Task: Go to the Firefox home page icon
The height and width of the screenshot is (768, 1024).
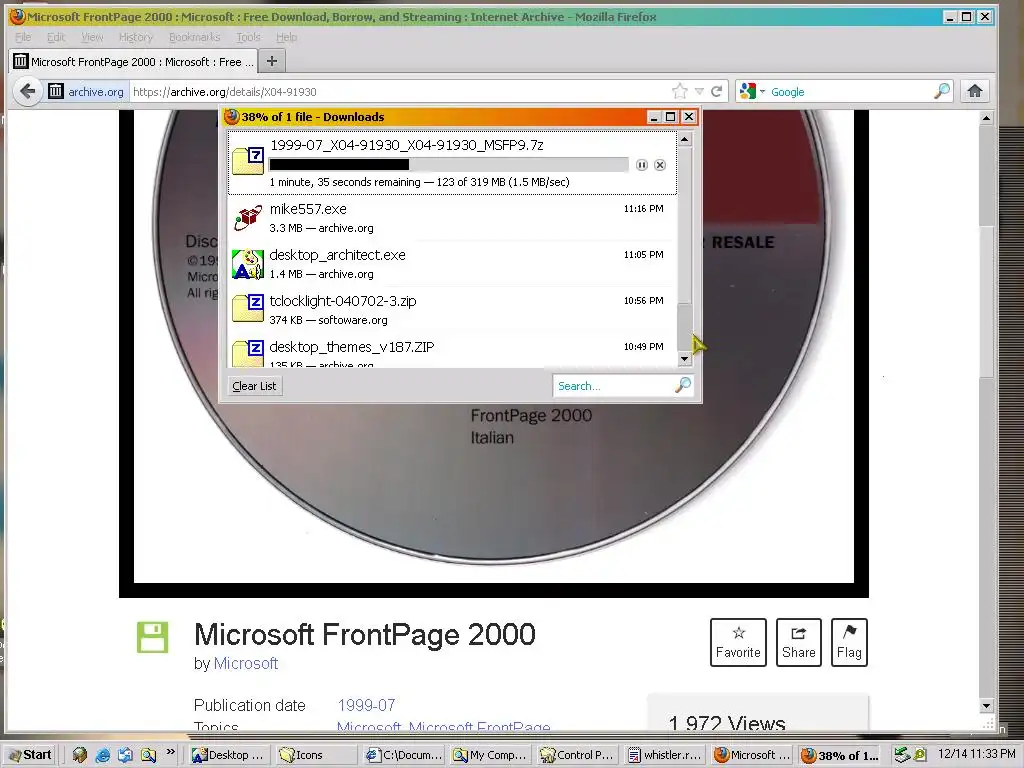Action: [975, 91]
